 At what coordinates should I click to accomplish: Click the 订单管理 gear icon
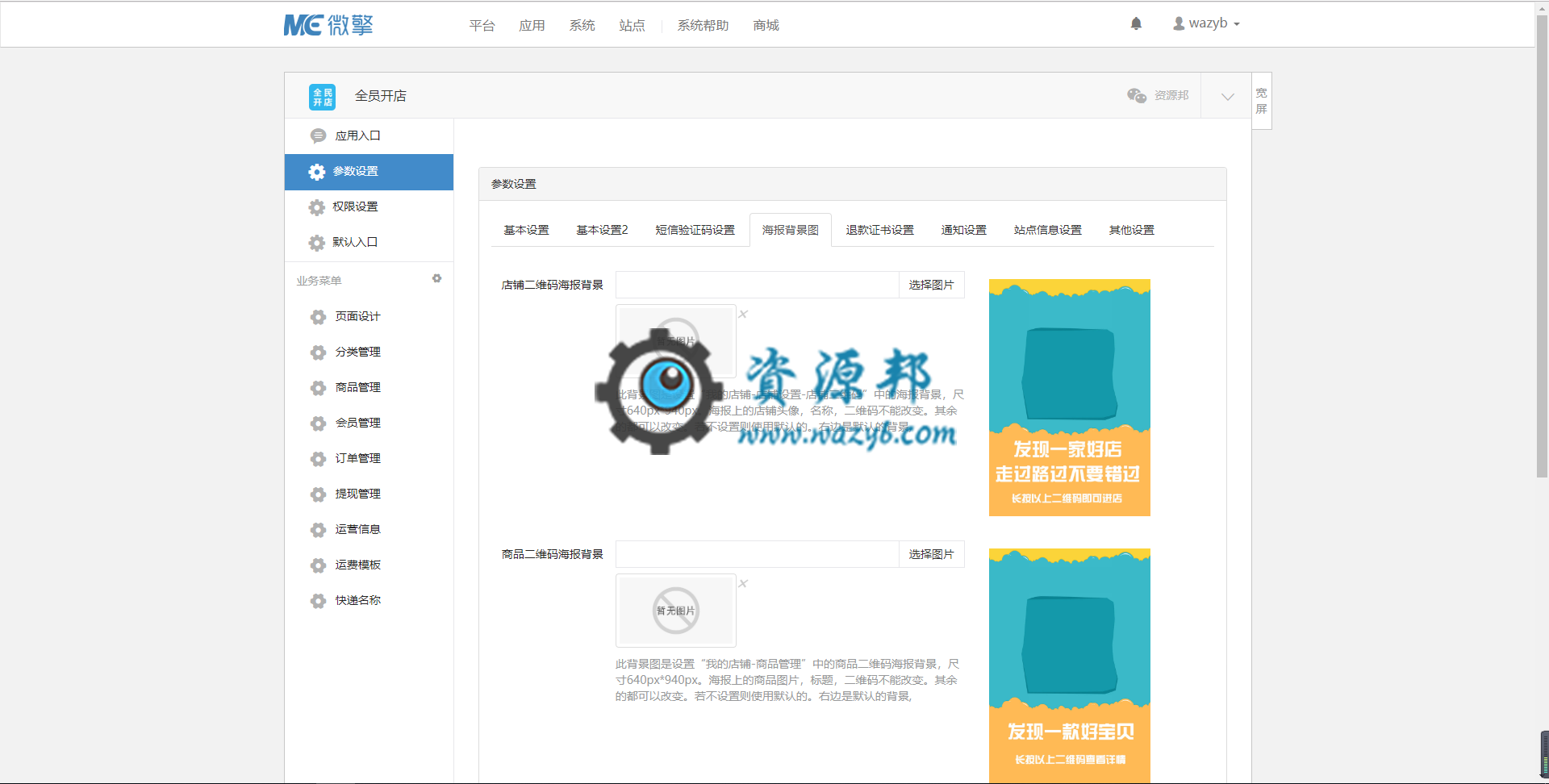pyautogui.click(x=318, y=459)
